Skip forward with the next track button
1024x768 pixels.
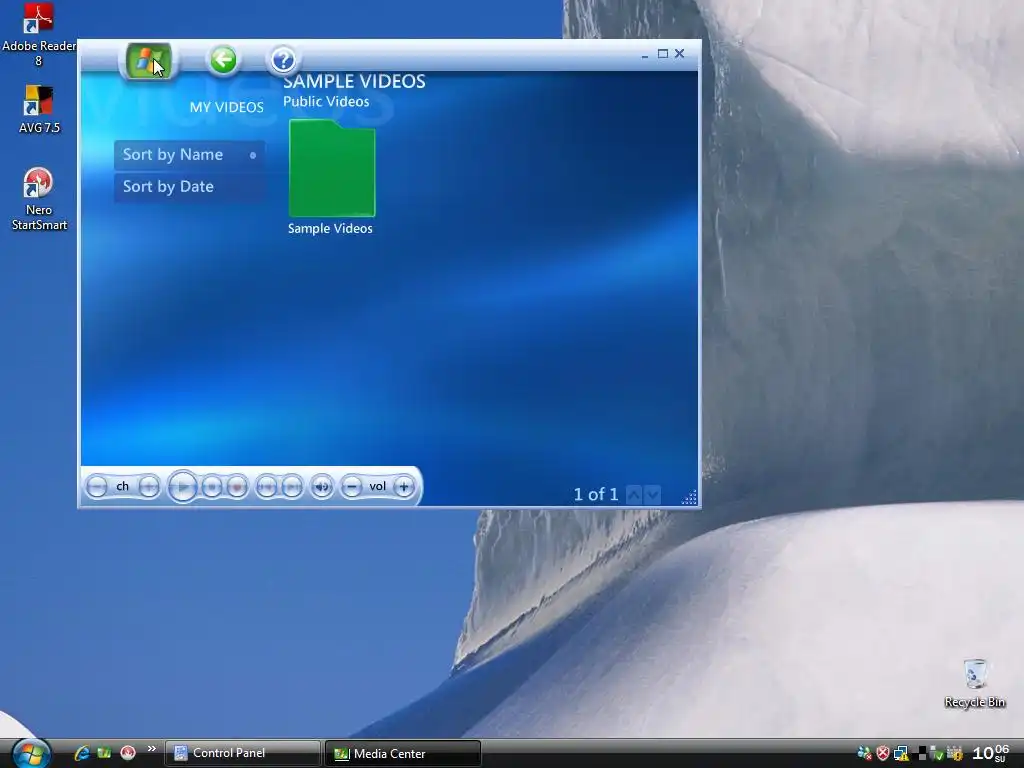[292, 487]
